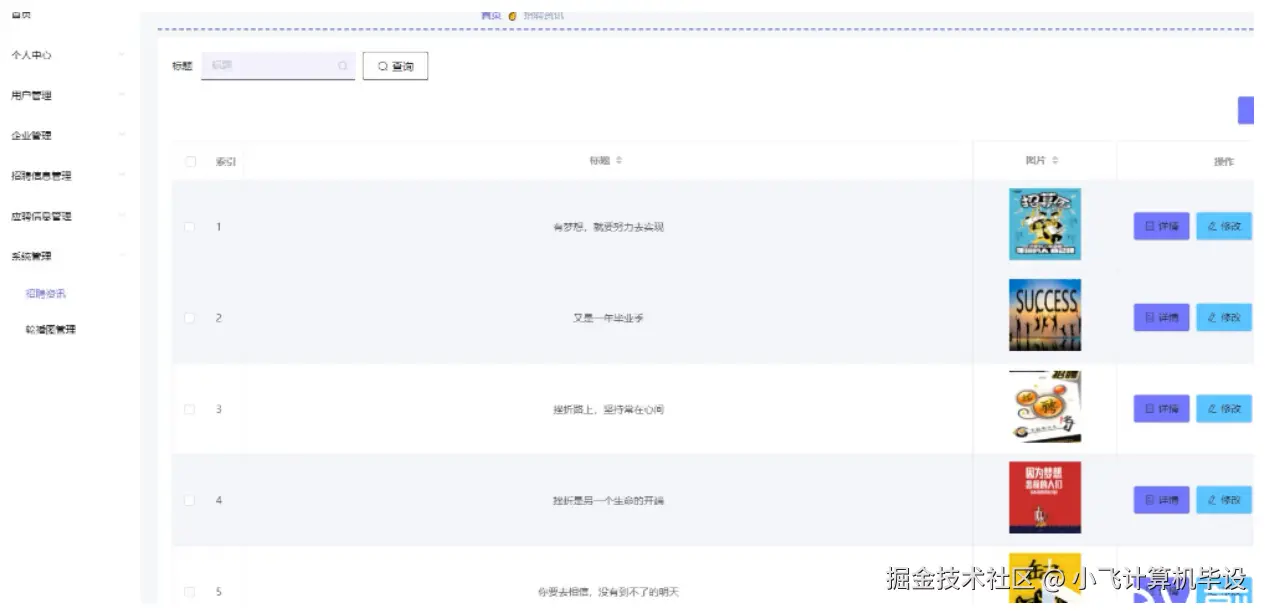This screenshot has height=611, width=1265.
Task: Open 详情 for row 3 挫折路上
Action: 1161,408
